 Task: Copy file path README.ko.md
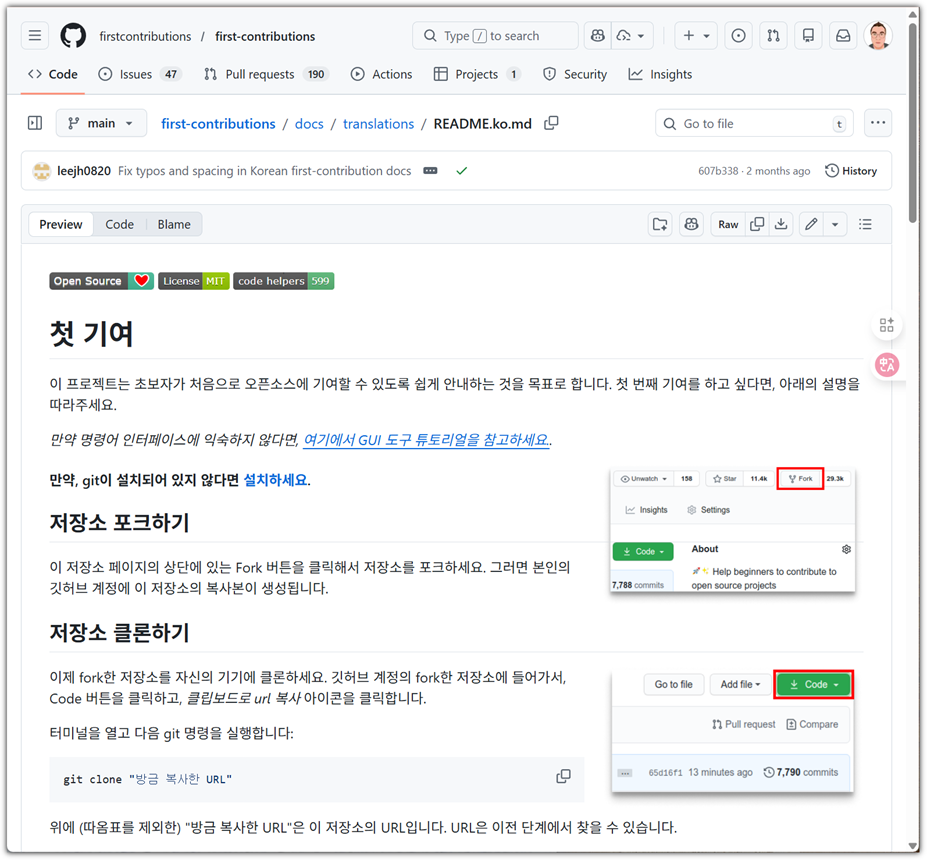pos(551,123)
